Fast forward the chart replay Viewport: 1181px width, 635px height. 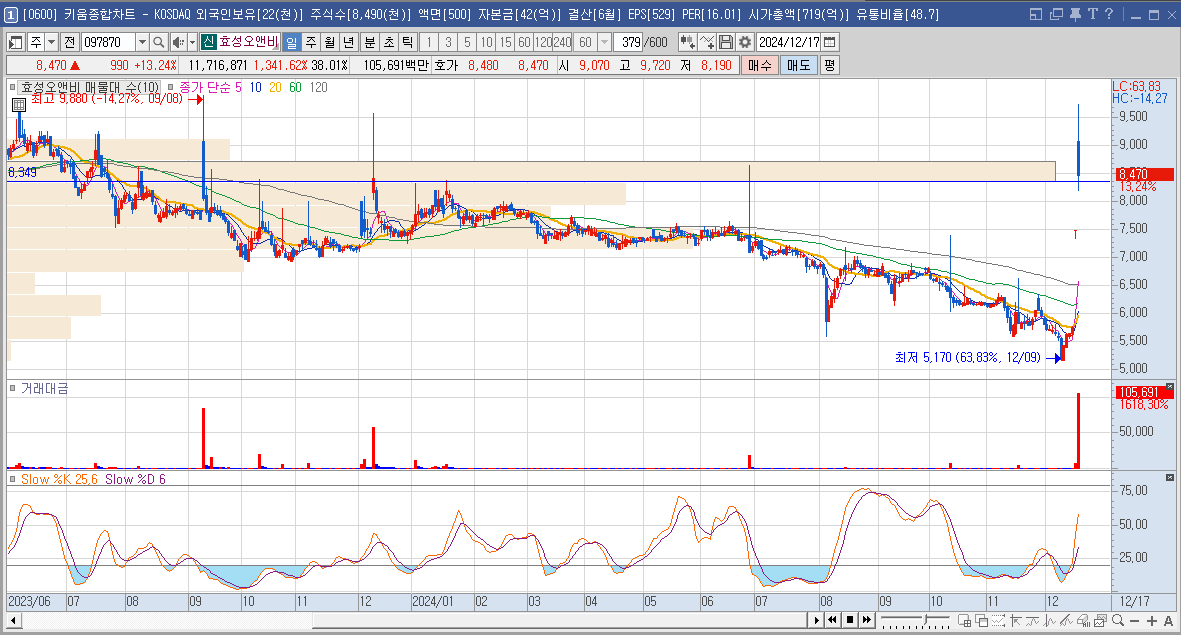tap(867, 620)
